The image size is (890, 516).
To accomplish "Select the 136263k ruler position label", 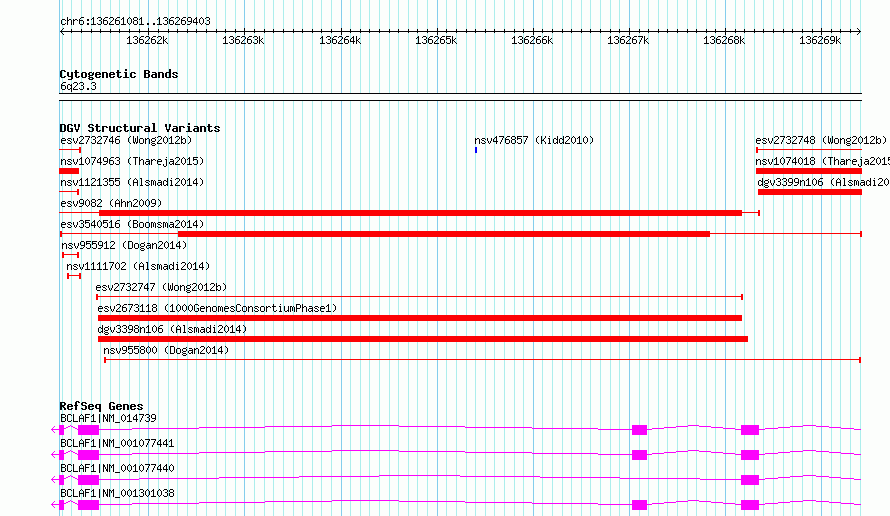I will pyautogui.click(x=243, y=40).
